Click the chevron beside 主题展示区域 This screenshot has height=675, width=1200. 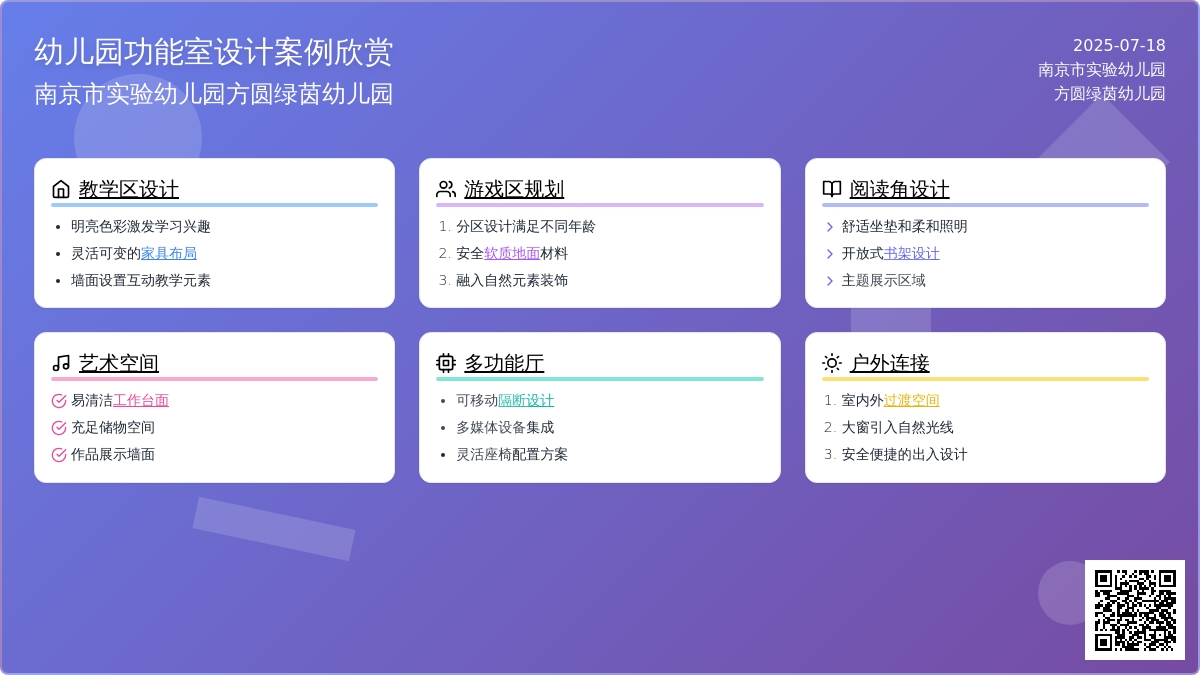pos(830,281)
